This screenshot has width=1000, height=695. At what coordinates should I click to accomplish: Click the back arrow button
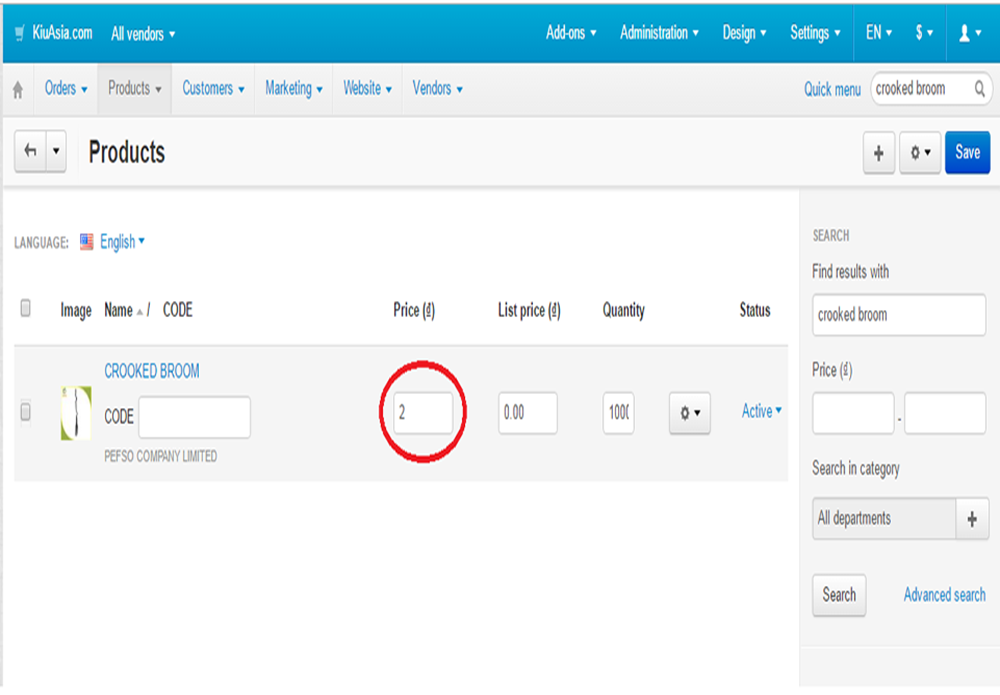(x=31, y=151)
